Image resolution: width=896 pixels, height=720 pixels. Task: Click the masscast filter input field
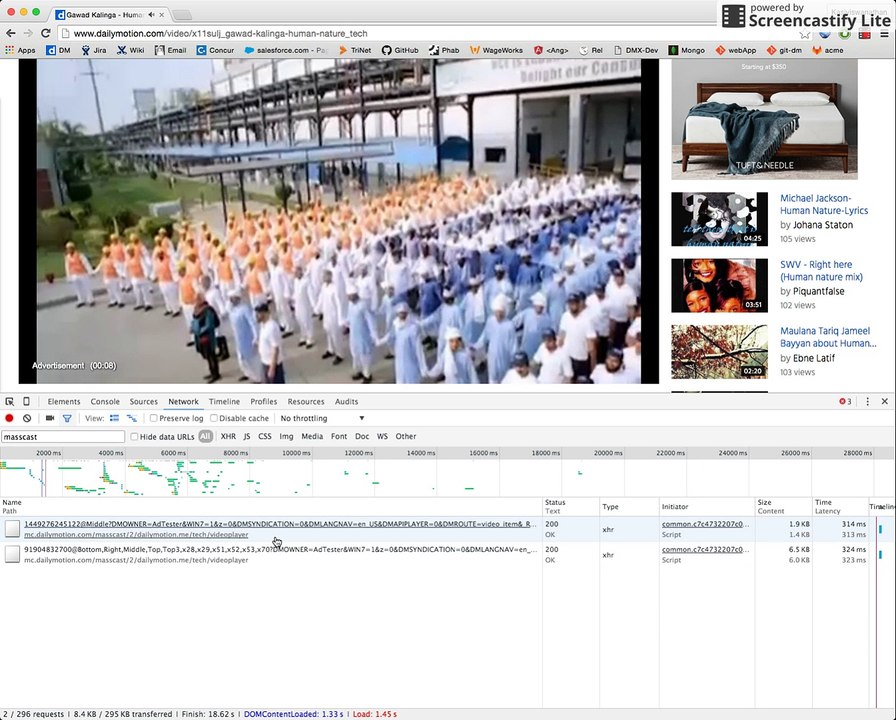[63, 437]
